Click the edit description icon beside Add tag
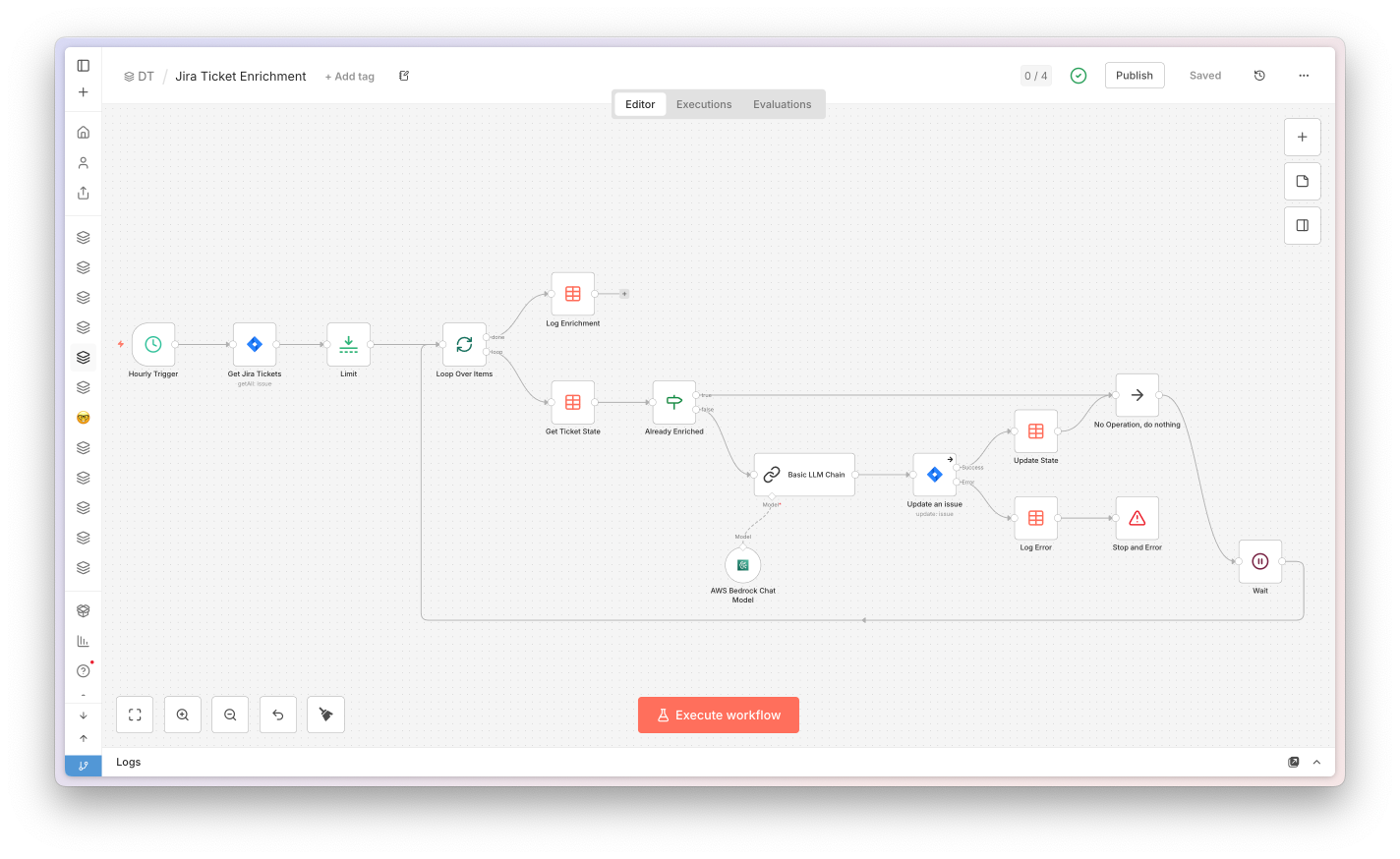1400x859 pixels. (x=404, y=76)
